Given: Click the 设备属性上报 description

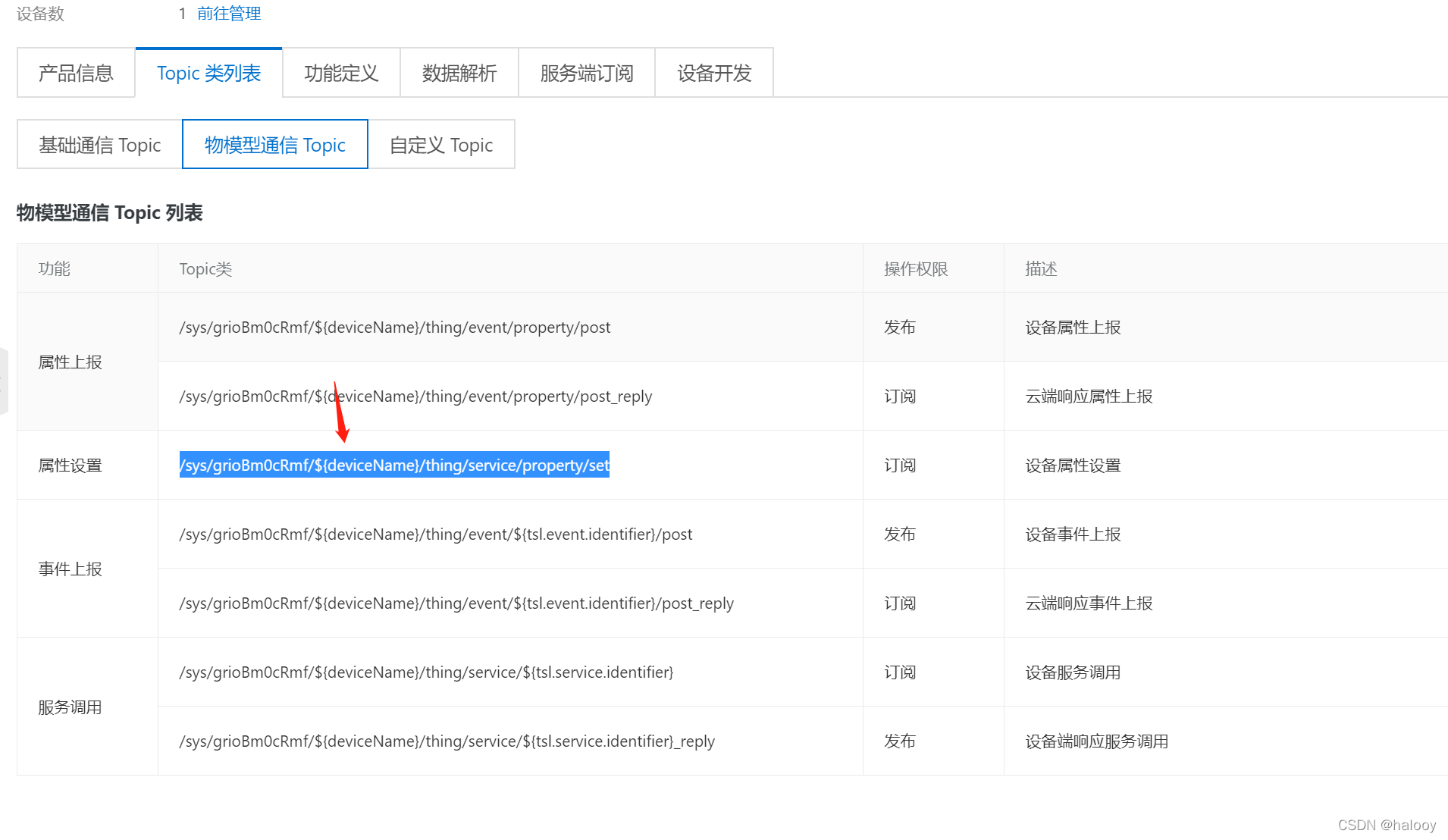Looking at the screenshot, I should [x=1073, y=327].
